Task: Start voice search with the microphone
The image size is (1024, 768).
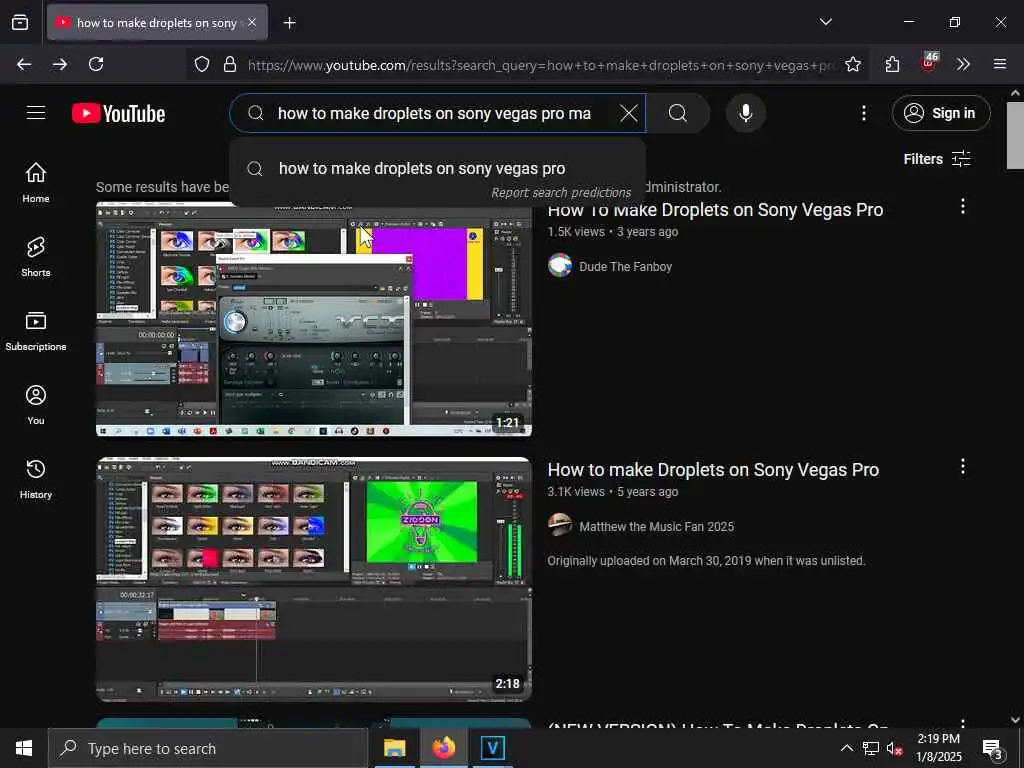Action: coord(745,114)
